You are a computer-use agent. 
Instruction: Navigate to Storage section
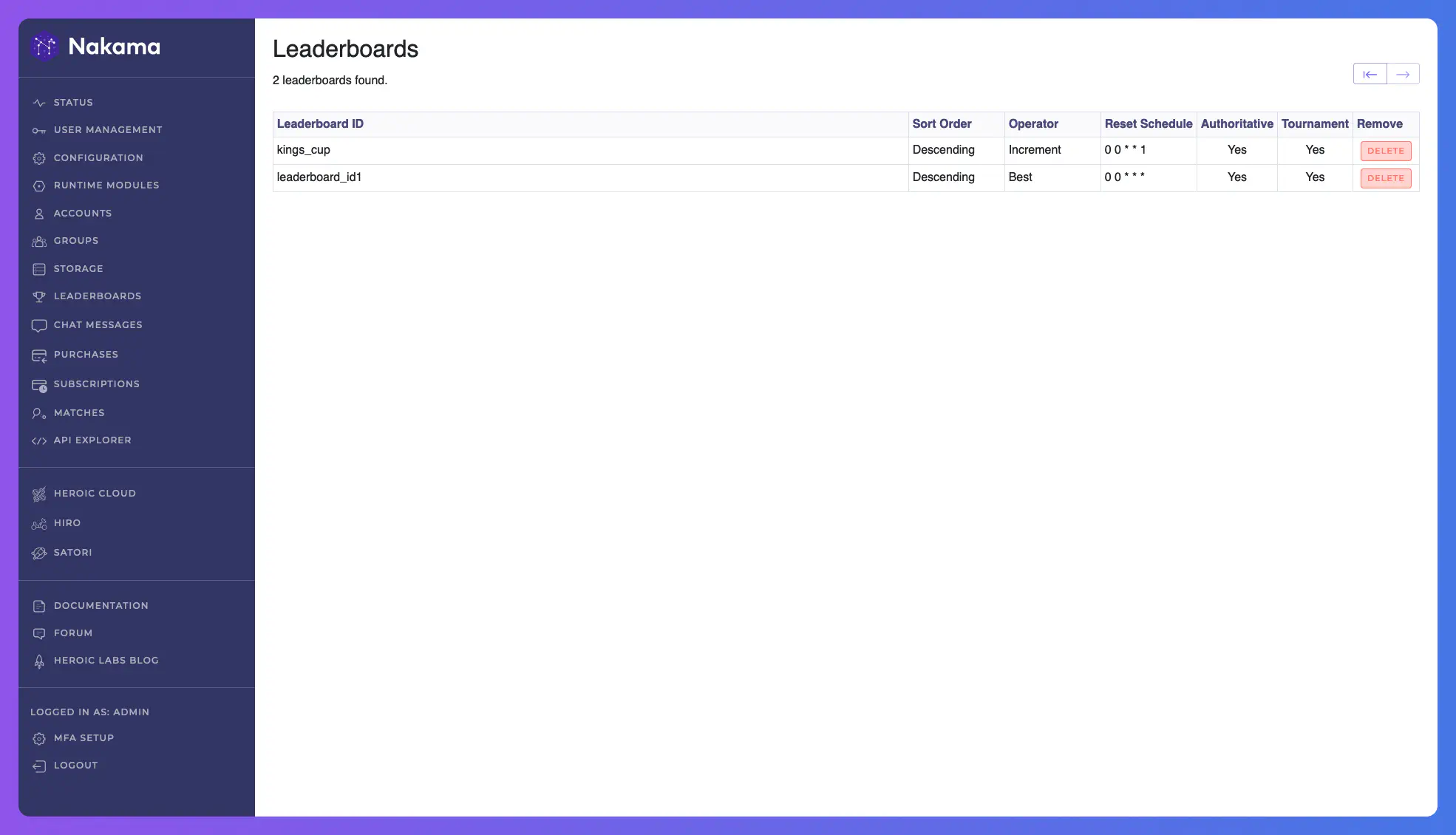78,270
